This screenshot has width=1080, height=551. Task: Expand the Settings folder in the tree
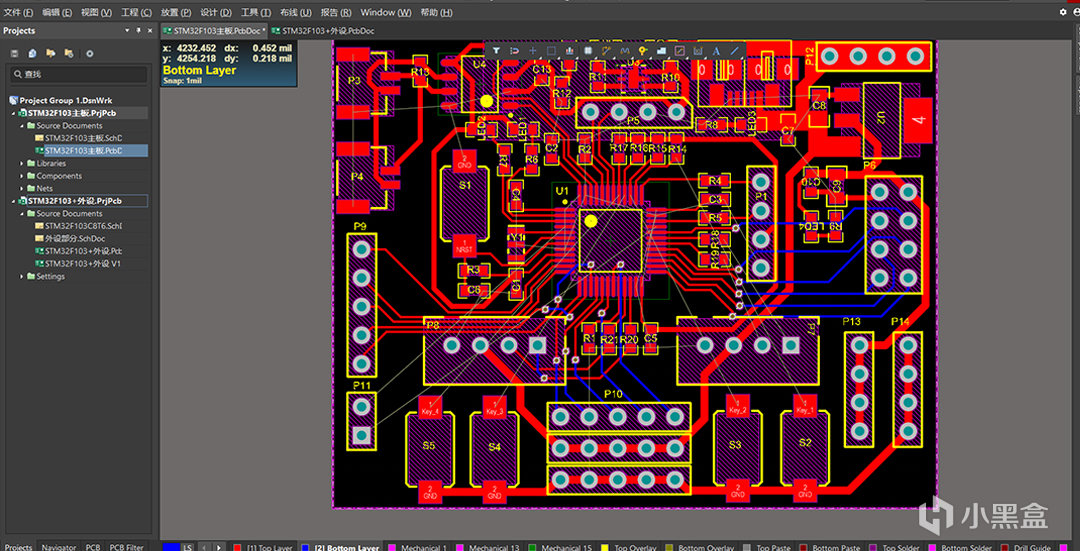[x=22, y=276]
